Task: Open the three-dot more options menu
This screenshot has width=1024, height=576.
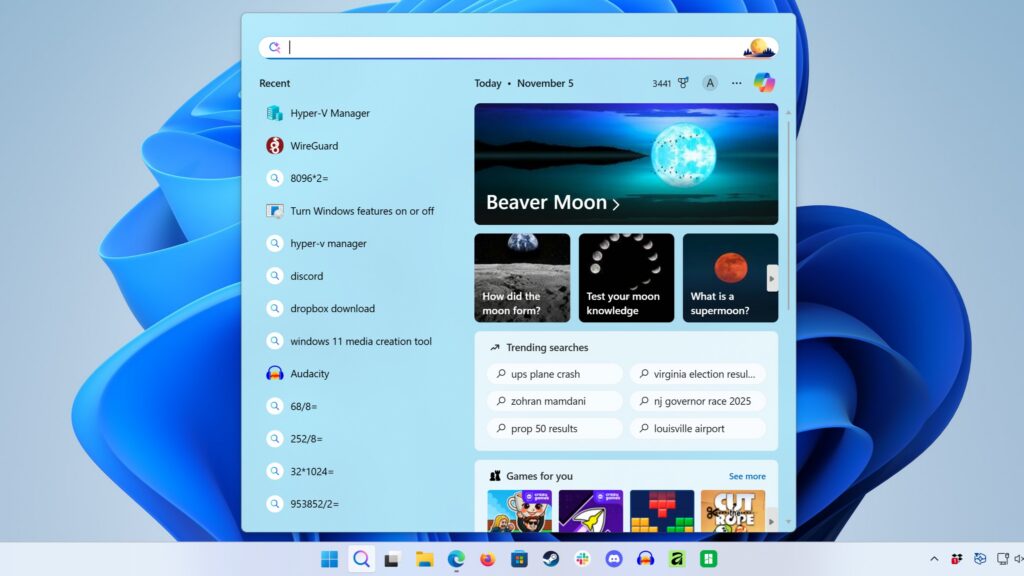Action: [x=737, y=83]
